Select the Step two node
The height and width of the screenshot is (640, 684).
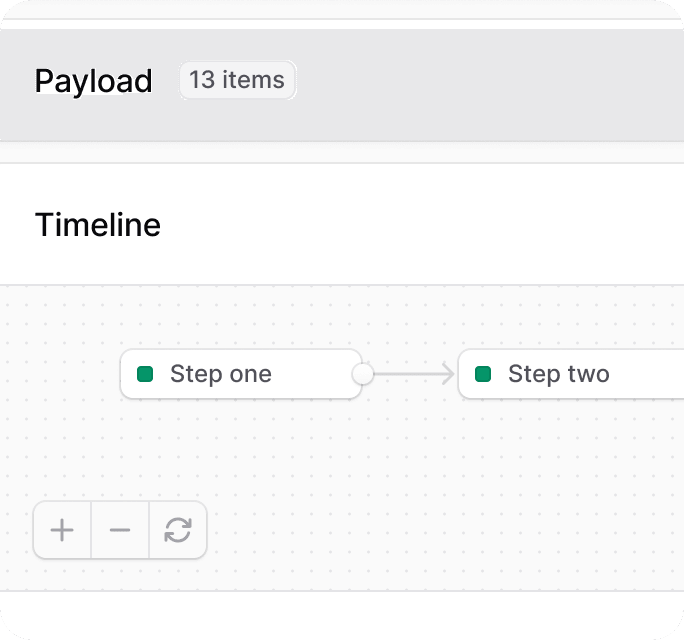(571, 374)
